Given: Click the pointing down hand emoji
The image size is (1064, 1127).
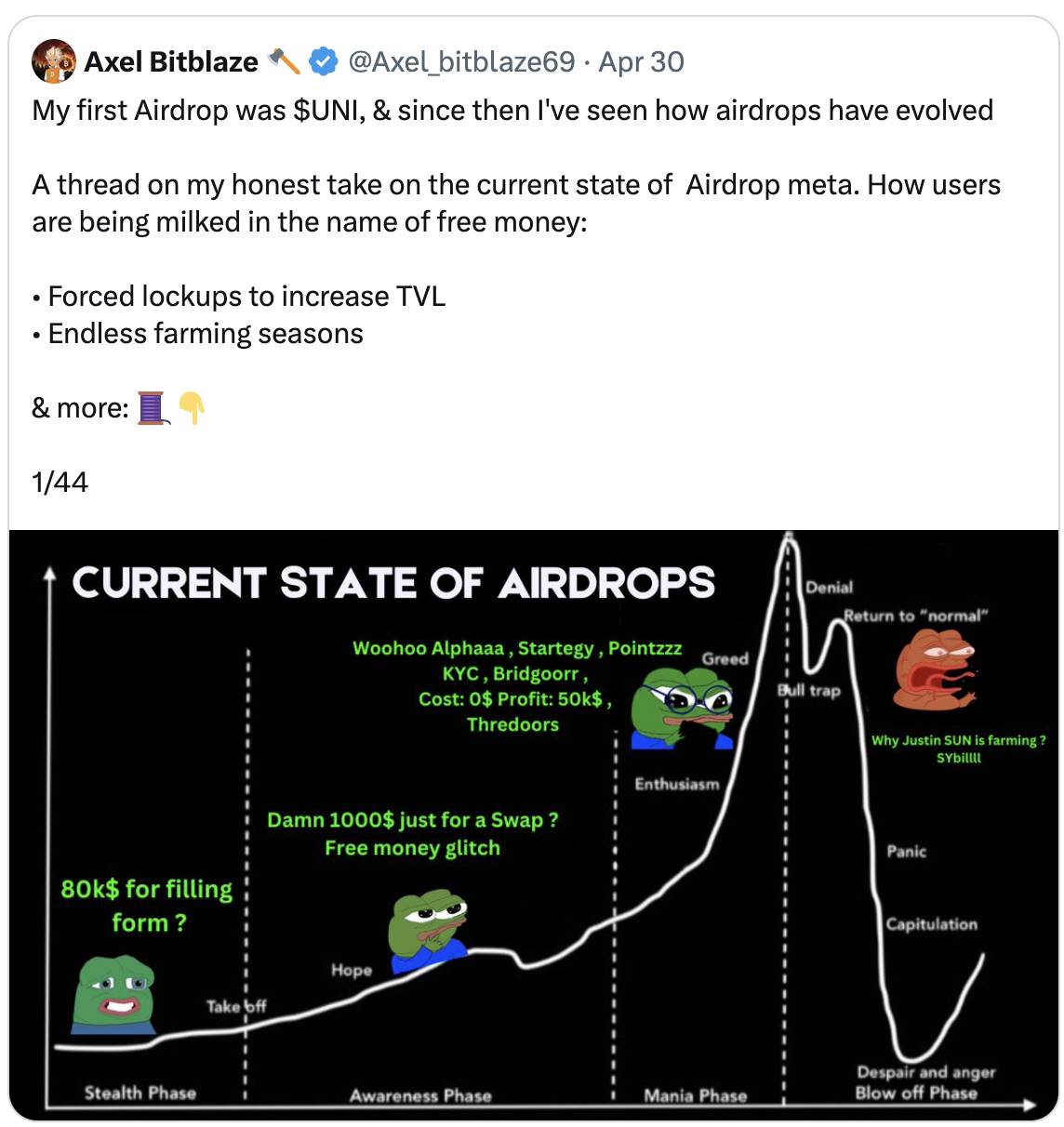Looking at the screenshot, I should 191,407.
